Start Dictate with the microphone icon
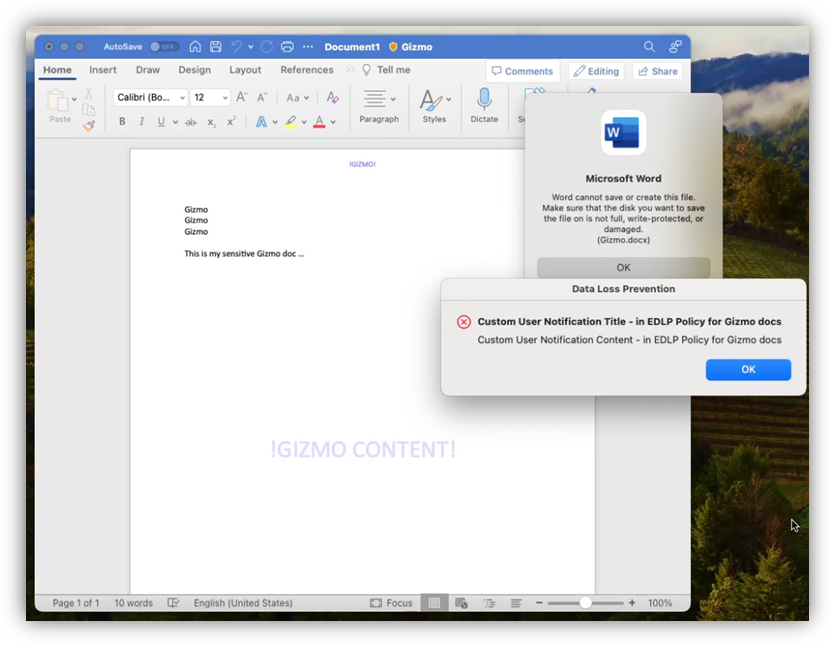833x646 pixels. point(484,105)
